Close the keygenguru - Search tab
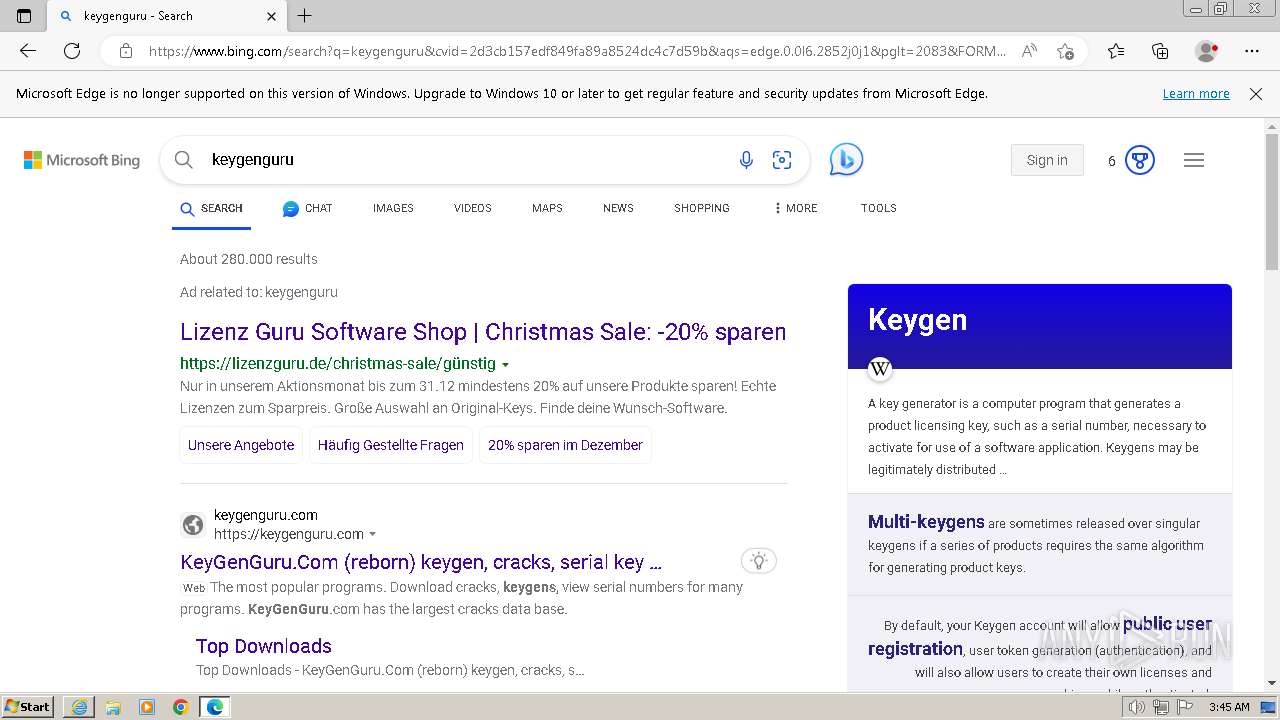The image size is (1280, 720). (x=271, y=16)
